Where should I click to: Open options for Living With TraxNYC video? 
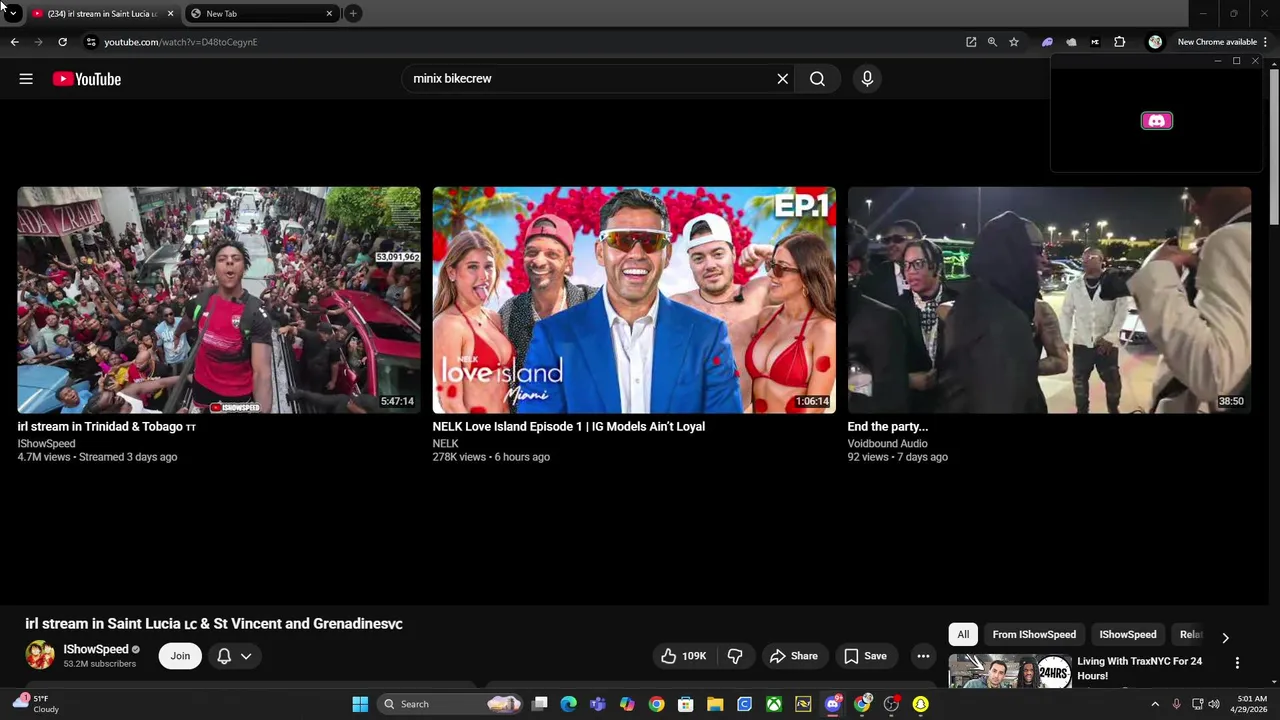point(1237,663)
